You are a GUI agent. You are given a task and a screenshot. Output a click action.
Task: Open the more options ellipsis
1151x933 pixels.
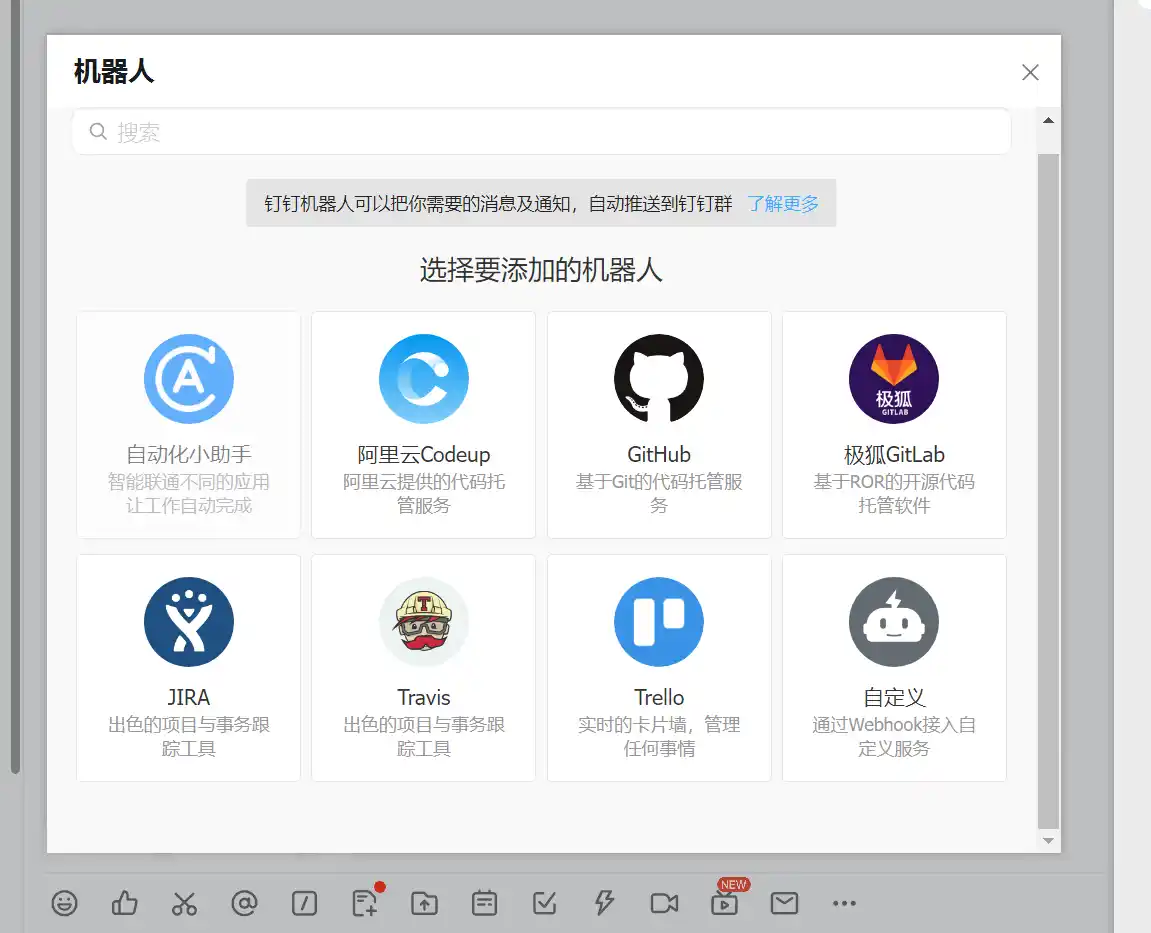pos(844,903)
